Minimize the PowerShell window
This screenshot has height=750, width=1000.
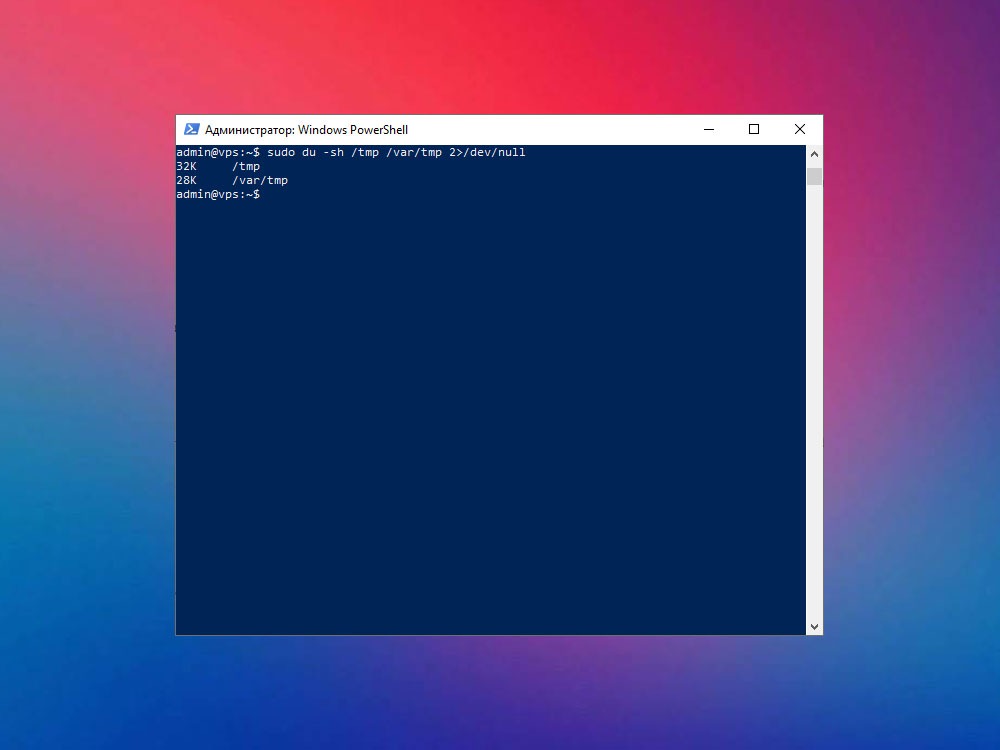709,129
